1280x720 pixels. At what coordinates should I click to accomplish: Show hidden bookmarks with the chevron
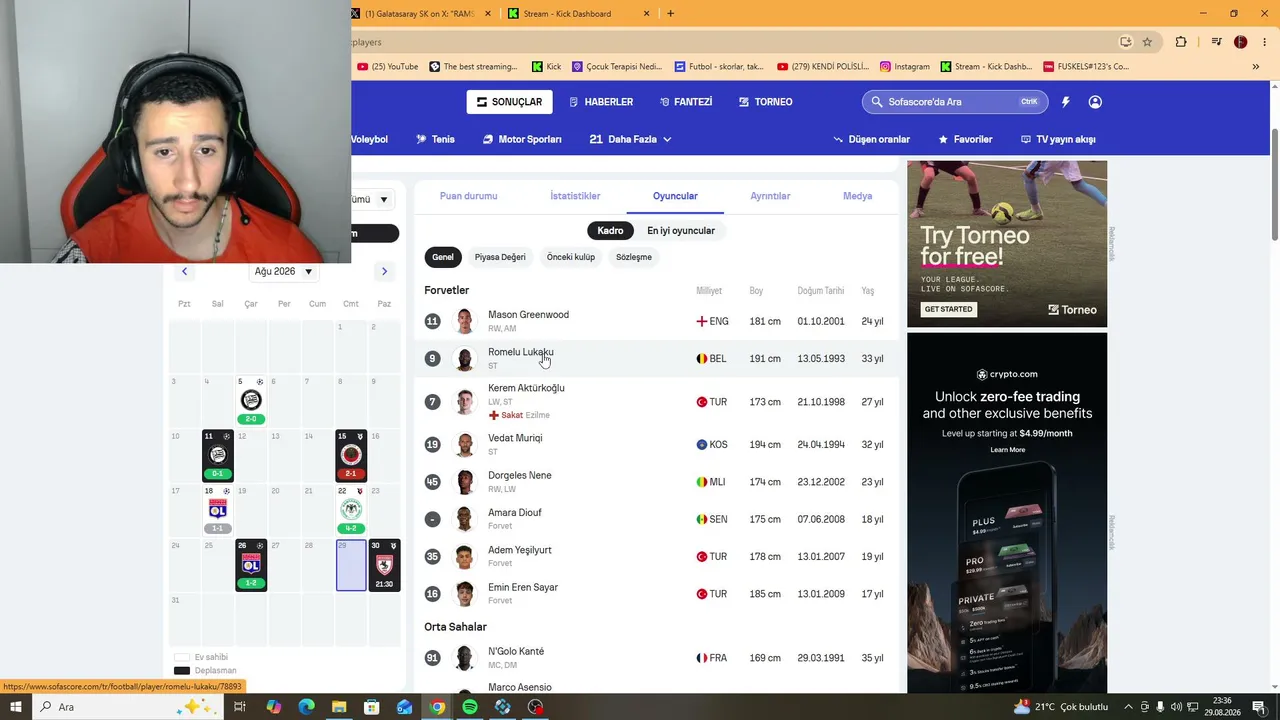(1256, 67)
